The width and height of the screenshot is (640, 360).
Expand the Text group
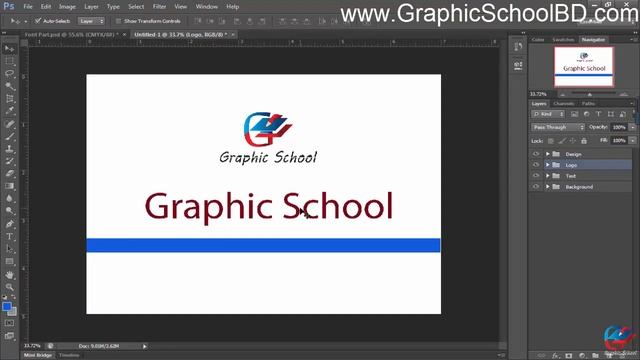548,176
